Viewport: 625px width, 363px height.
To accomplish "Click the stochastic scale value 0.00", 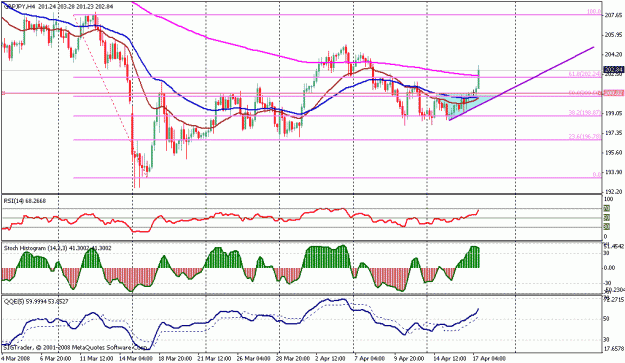I will coord(610,268).
